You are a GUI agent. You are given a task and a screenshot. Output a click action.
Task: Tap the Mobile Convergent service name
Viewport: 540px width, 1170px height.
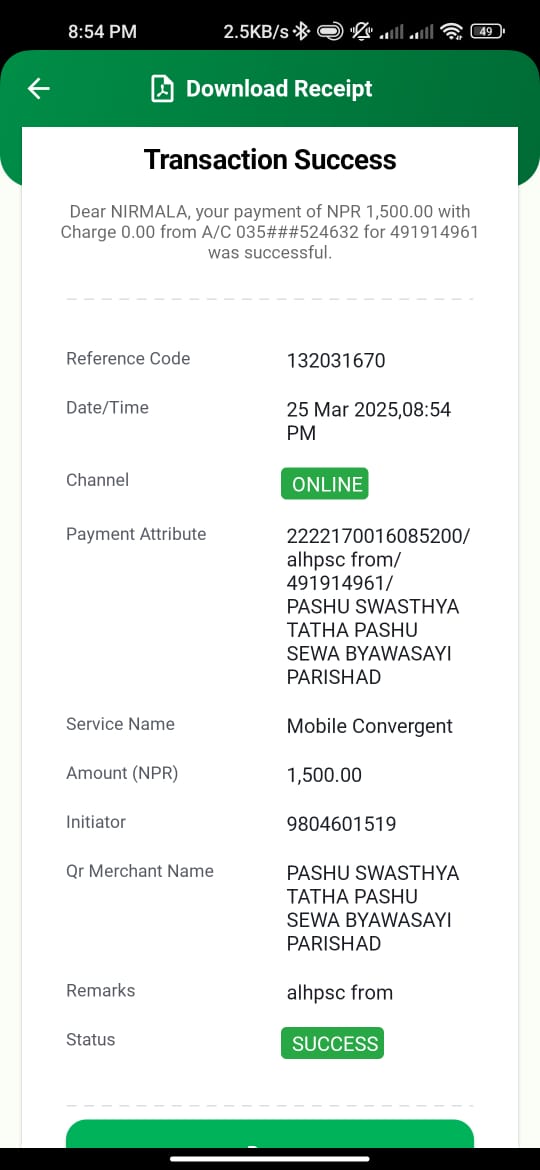[369, 726]
